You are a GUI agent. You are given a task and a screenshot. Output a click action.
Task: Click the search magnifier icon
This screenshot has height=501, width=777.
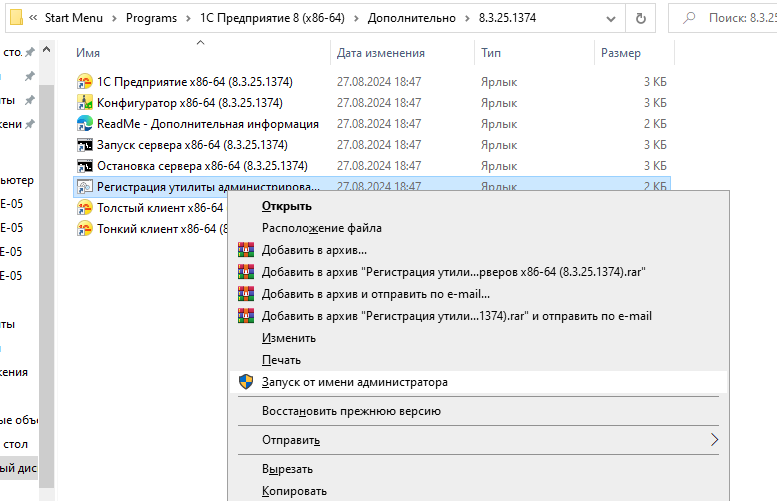689,18
